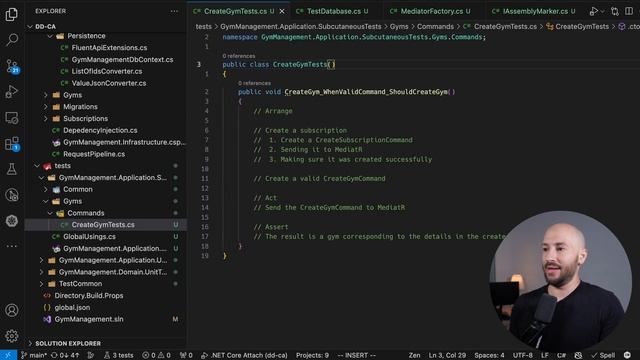The image size is (640, 360).
Task: Click the LF end-of-line status item
Action: (544, 355)
